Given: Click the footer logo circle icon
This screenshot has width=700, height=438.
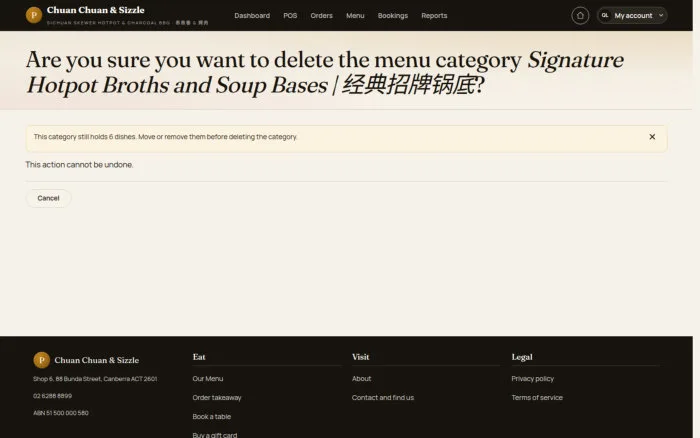Looking at the screenshot, I should [x=42, y=360].
